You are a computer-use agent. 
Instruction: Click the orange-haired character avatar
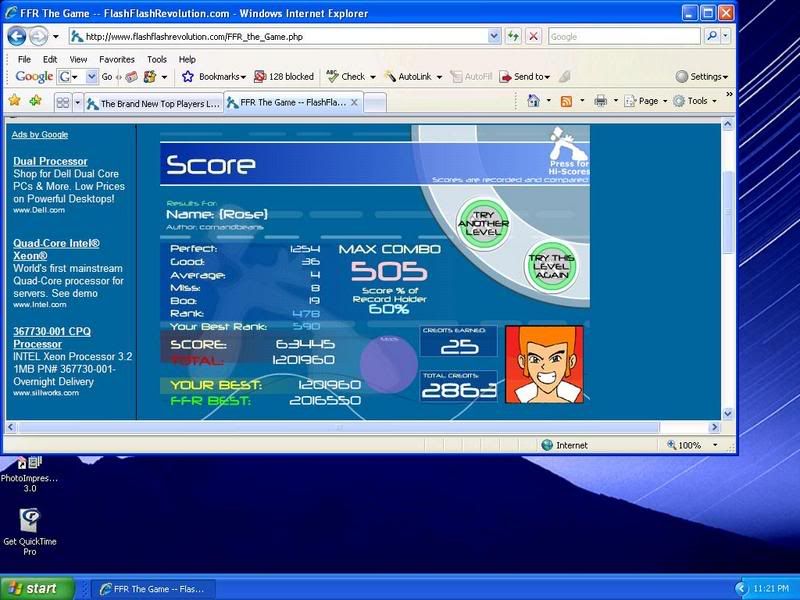(544, 364)
